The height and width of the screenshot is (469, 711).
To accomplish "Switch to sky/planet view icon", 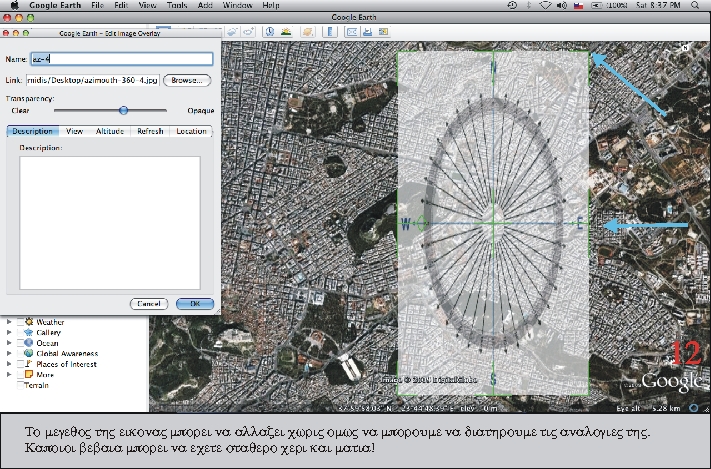I will click(x=308, y=31).
